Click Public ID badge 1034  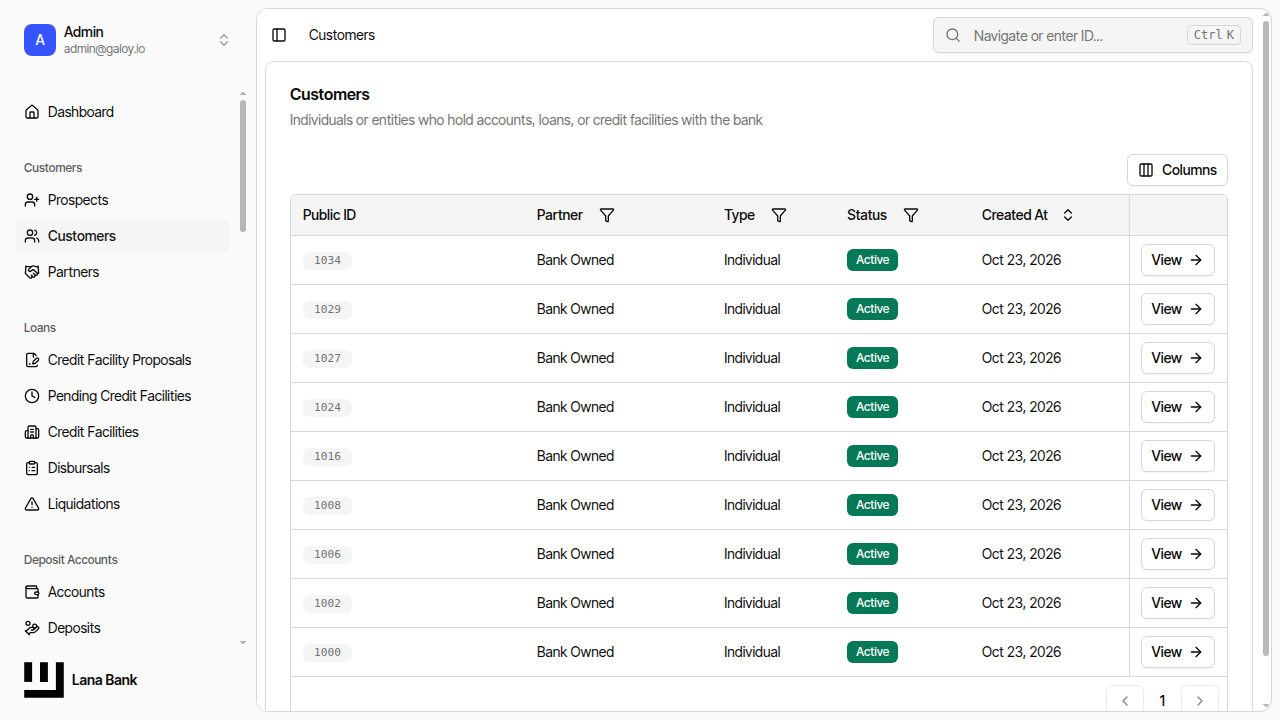coord(327,261)
